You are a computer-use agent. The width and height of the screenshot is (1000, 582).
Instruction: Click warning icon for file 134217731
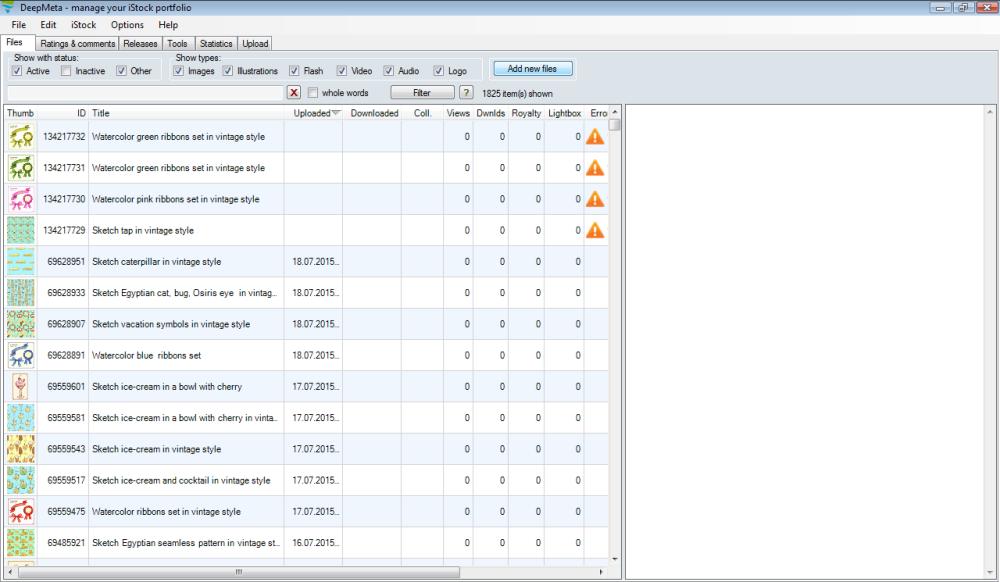594,168
